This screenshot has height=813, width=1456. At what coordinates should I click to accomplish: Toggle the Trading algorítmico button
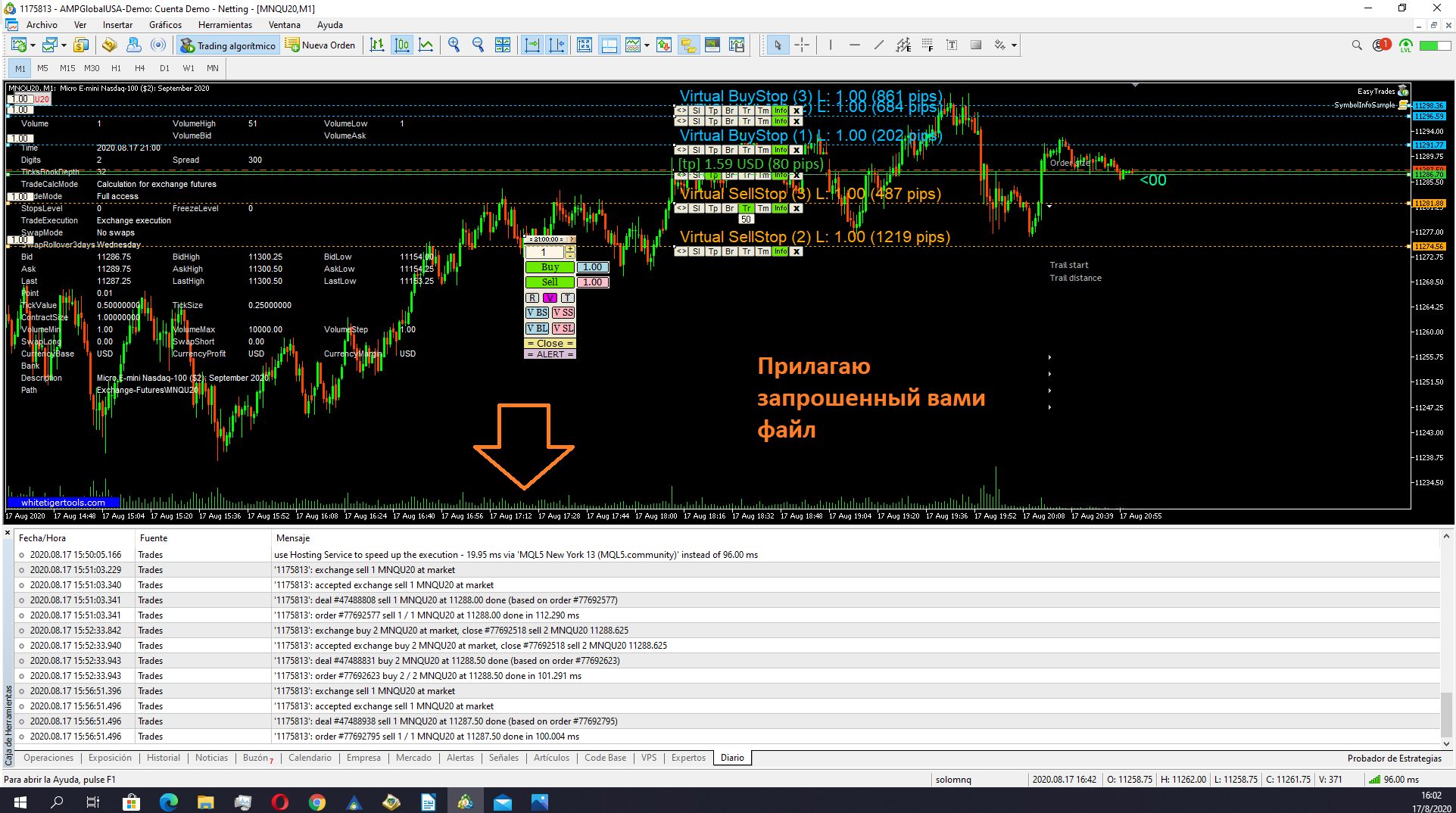pos(228,45)
